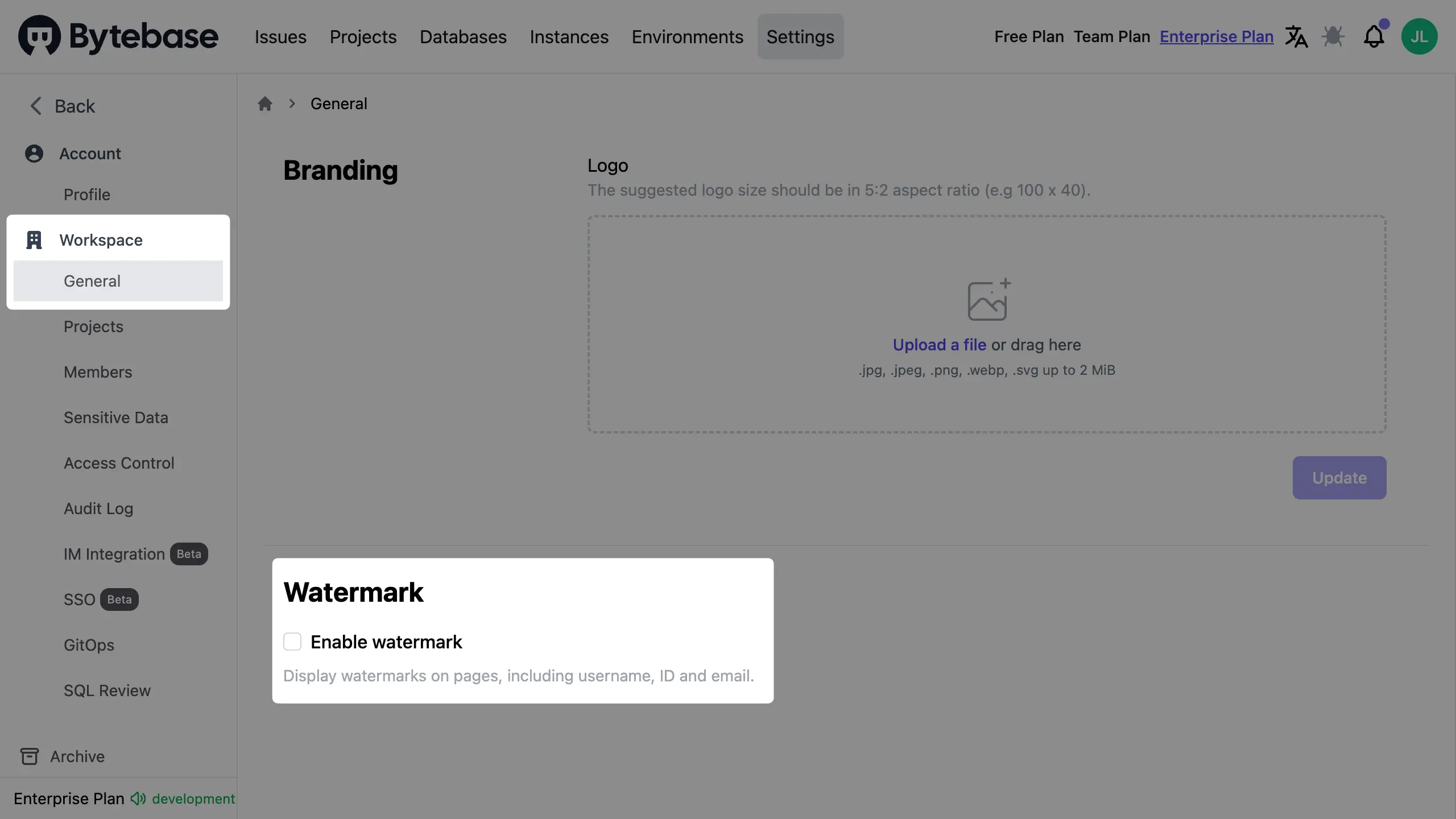Click the Archive box icon
The width and height of the screenshot is (1456, 819).
coord(30,756)
